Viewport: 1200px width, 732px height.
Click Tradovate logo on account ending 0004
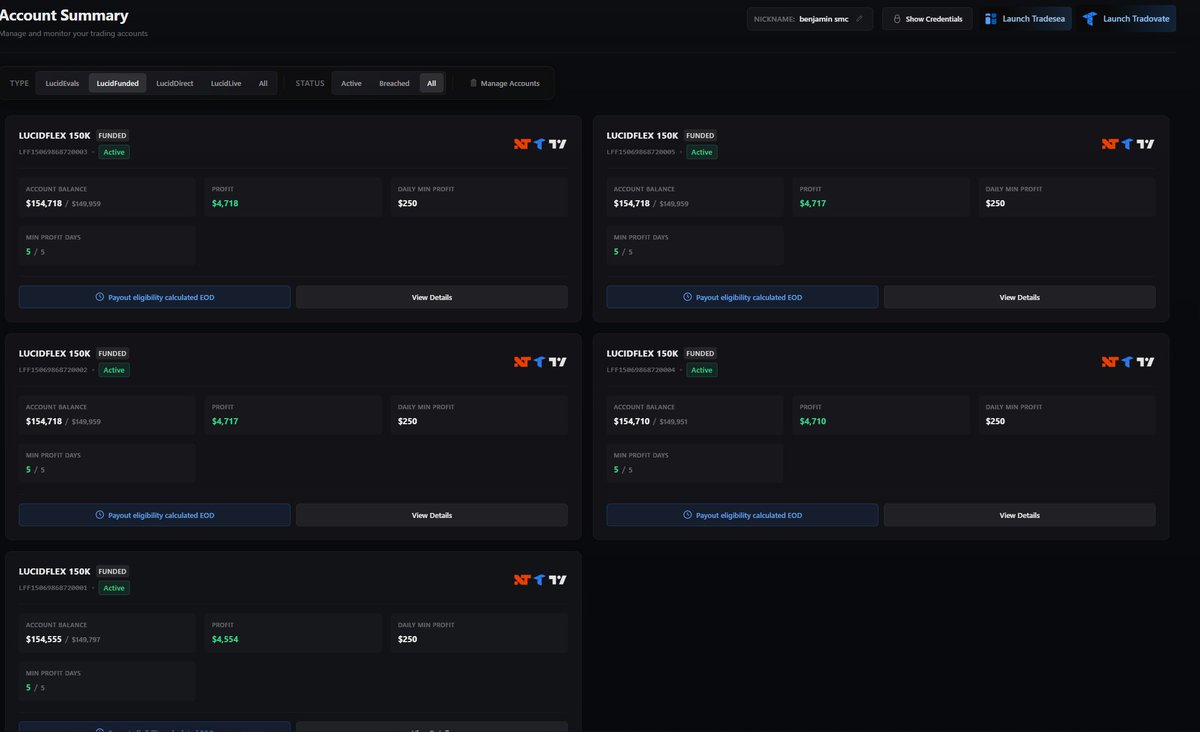(1127, 362)
